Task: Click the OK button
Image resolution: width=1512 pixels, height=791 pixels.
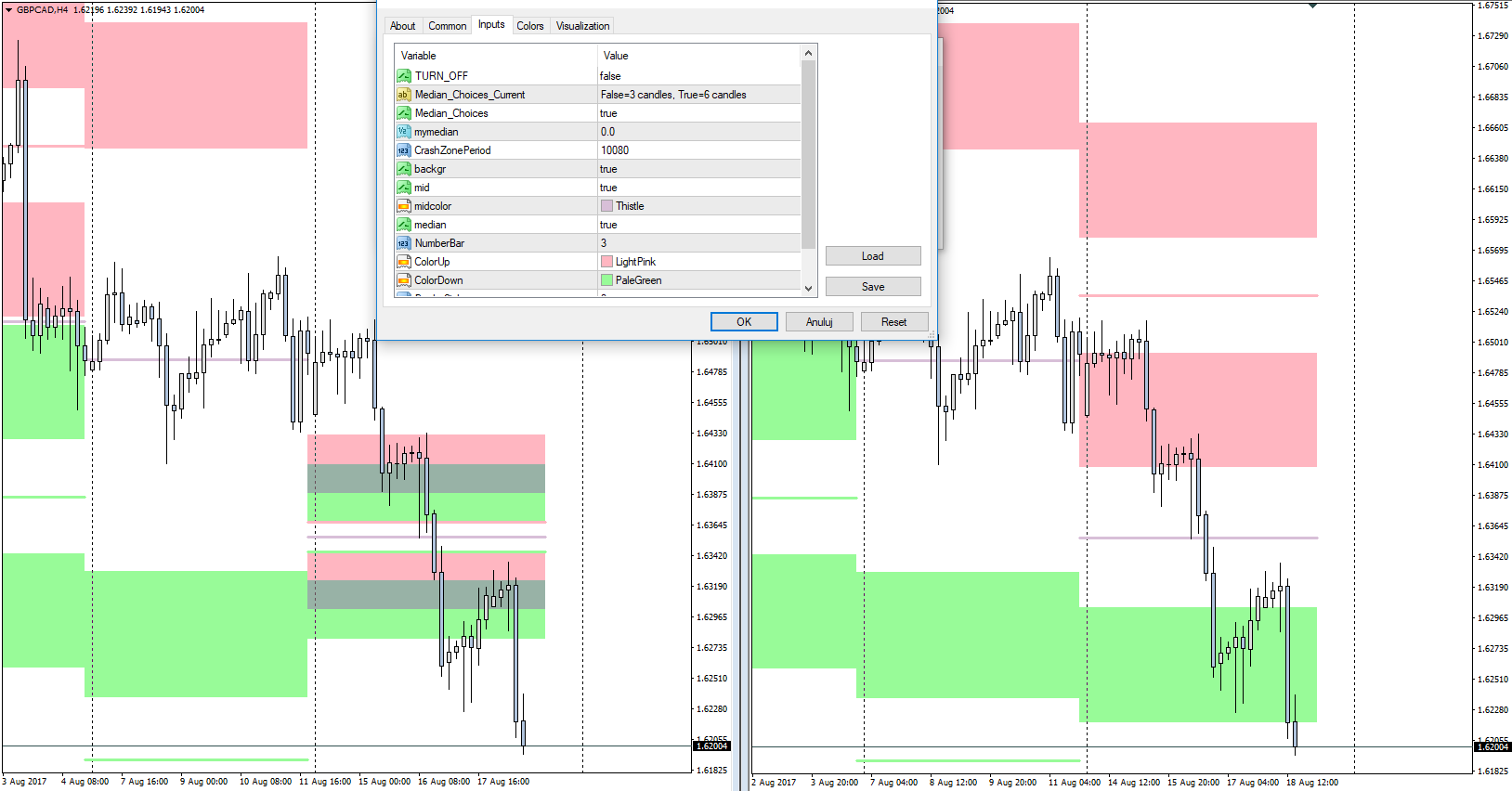Action: tap(744, 322)
